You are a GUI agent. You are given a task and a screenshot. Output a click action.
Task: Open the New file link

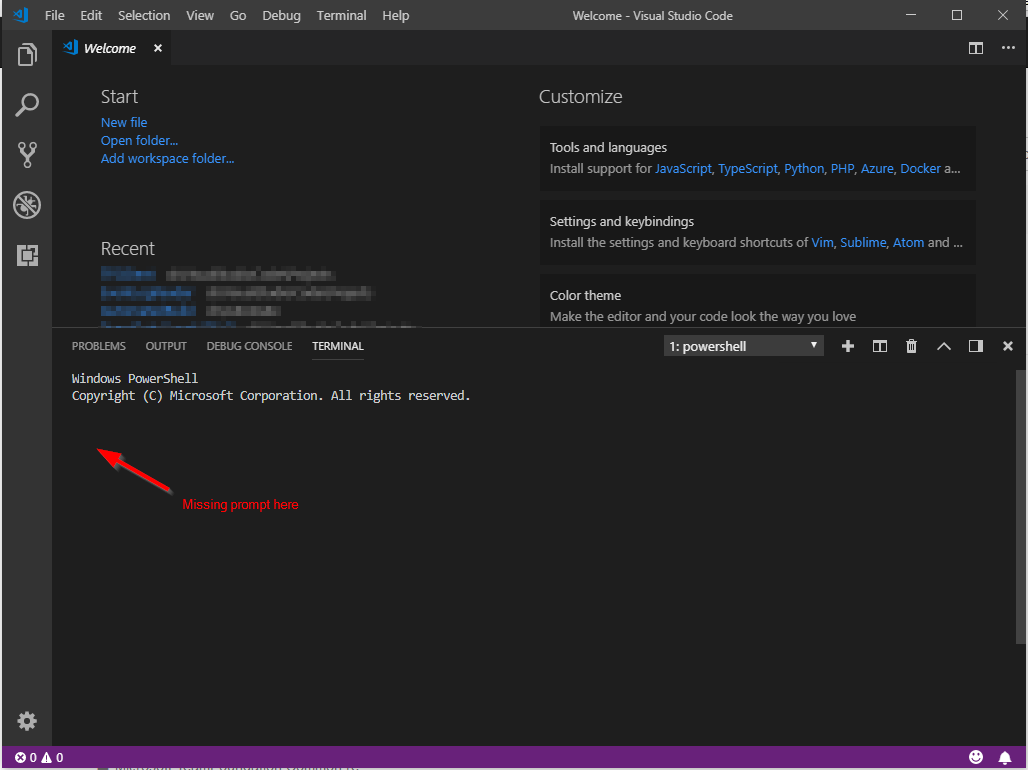pyautogui.click(x=123, y=121)
